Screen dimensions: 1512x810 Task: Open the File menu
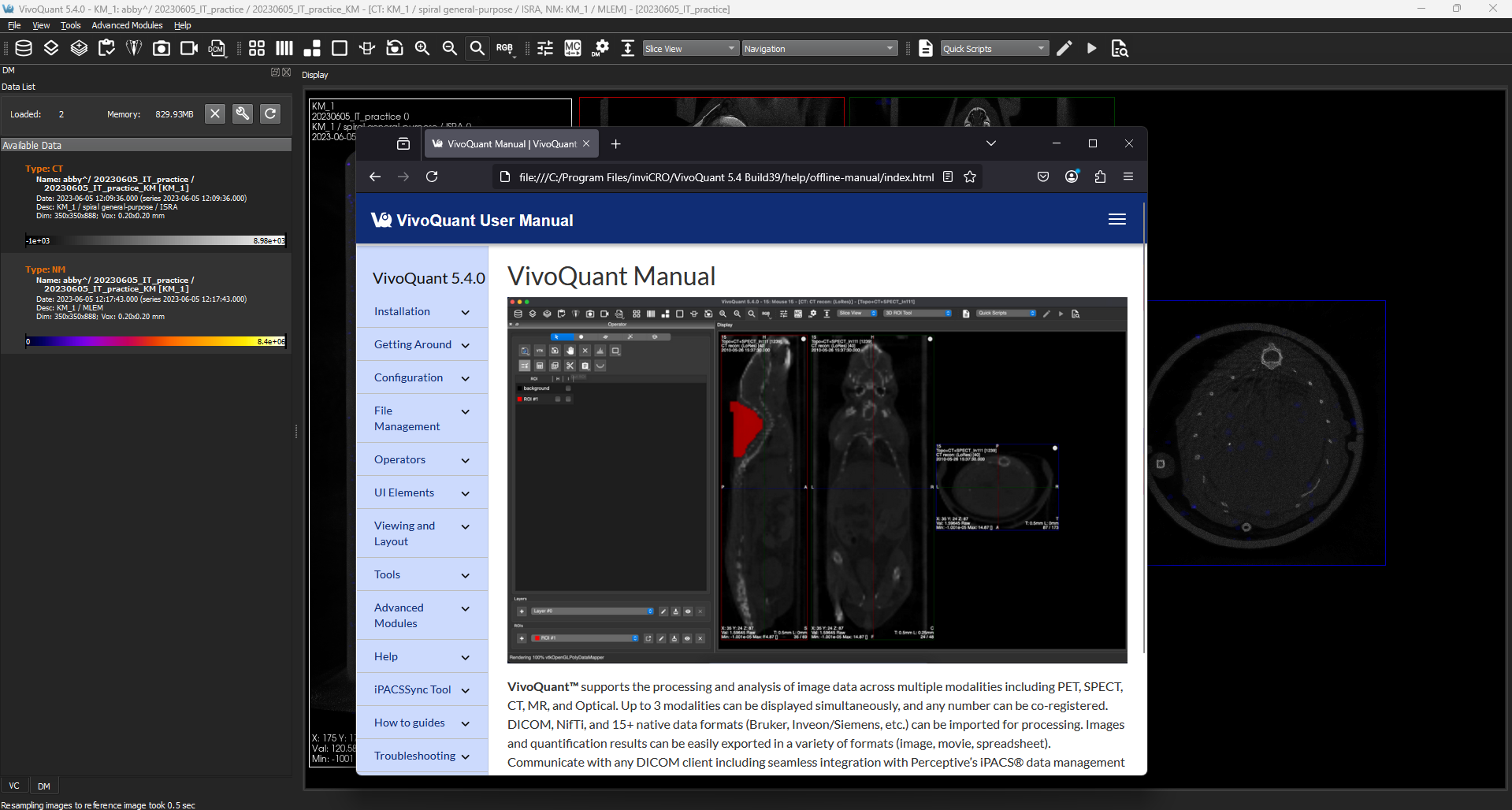point(14,25)
